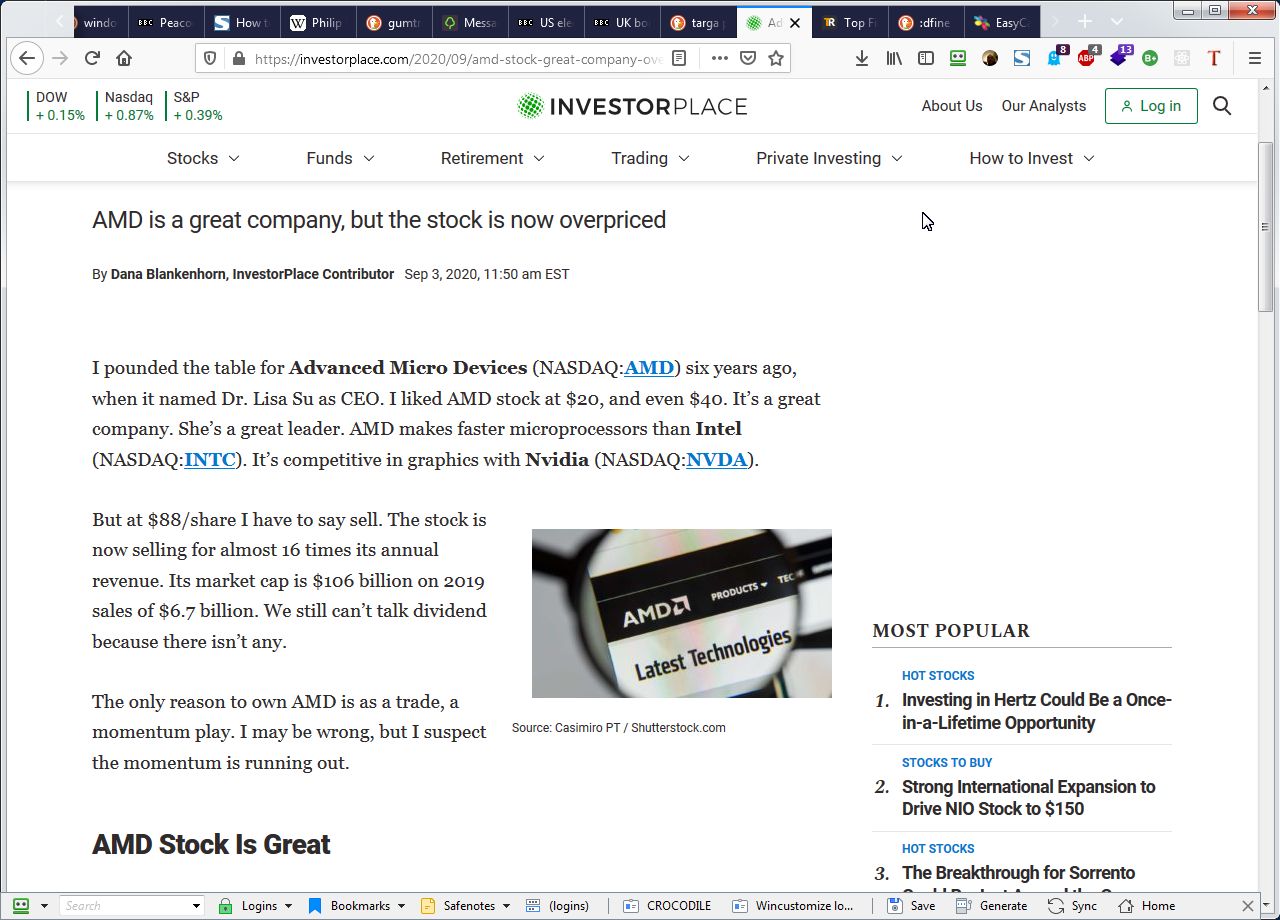List all tabs dropdown arrow
Image resolution: width=1280 pixels, height=920 pixels.
point(1117,21)
